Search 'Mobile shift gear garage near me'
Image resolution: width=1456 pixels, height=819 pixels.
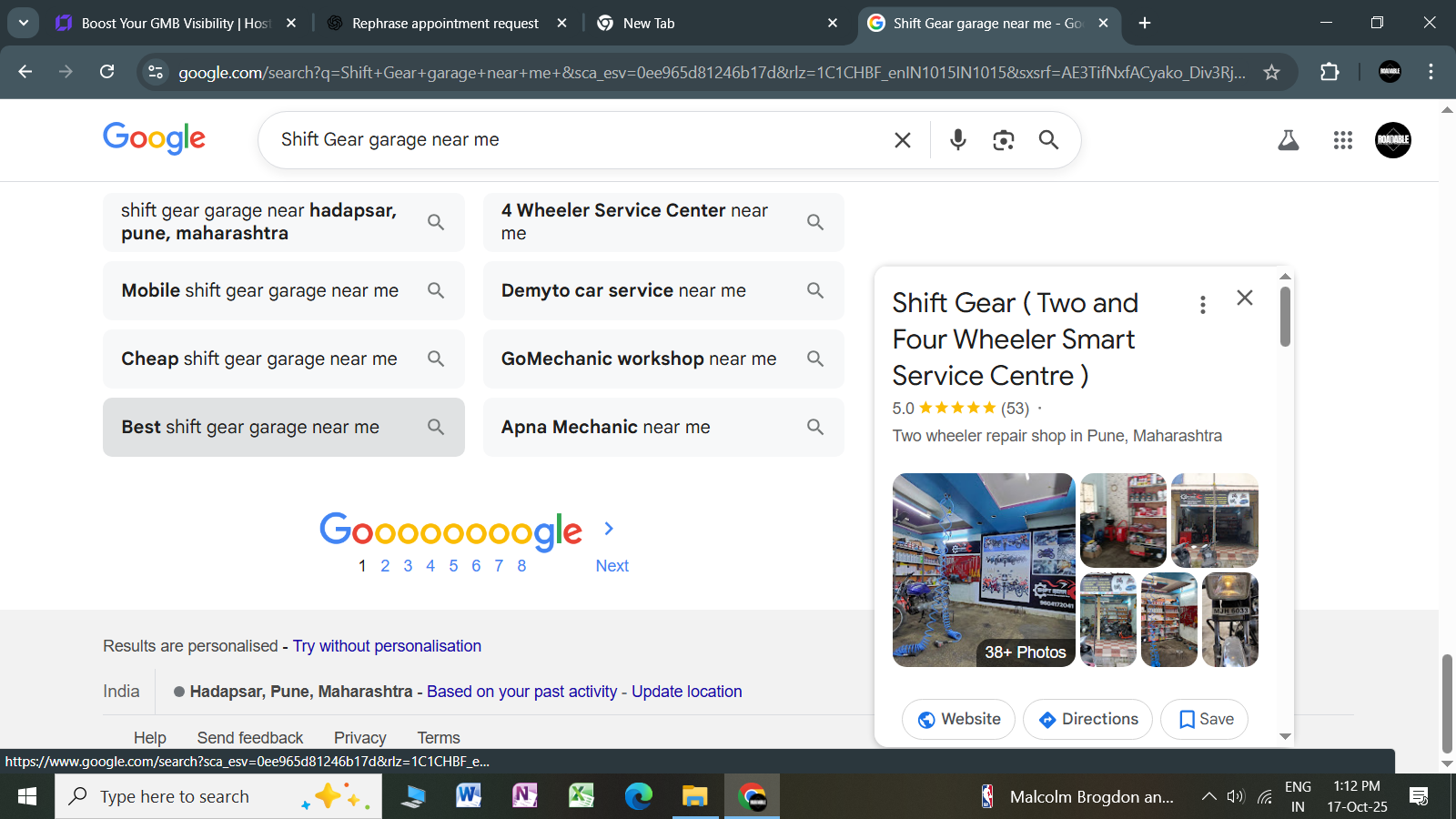284,290
